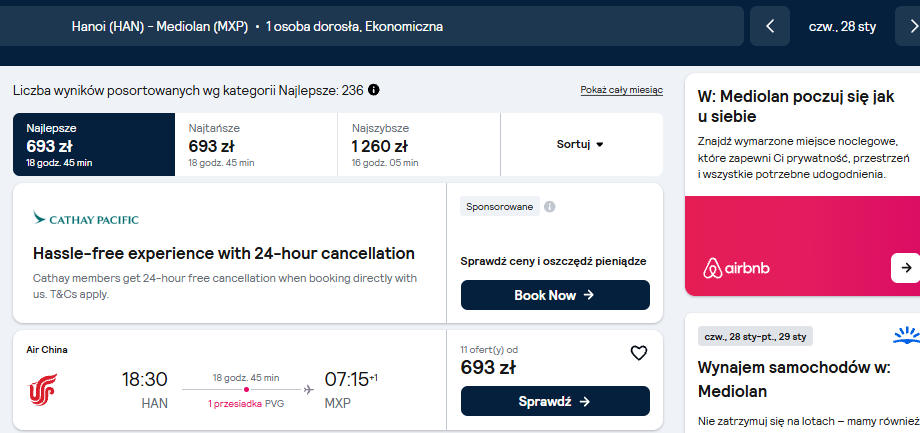Click the Book Now button

(555, 295)
